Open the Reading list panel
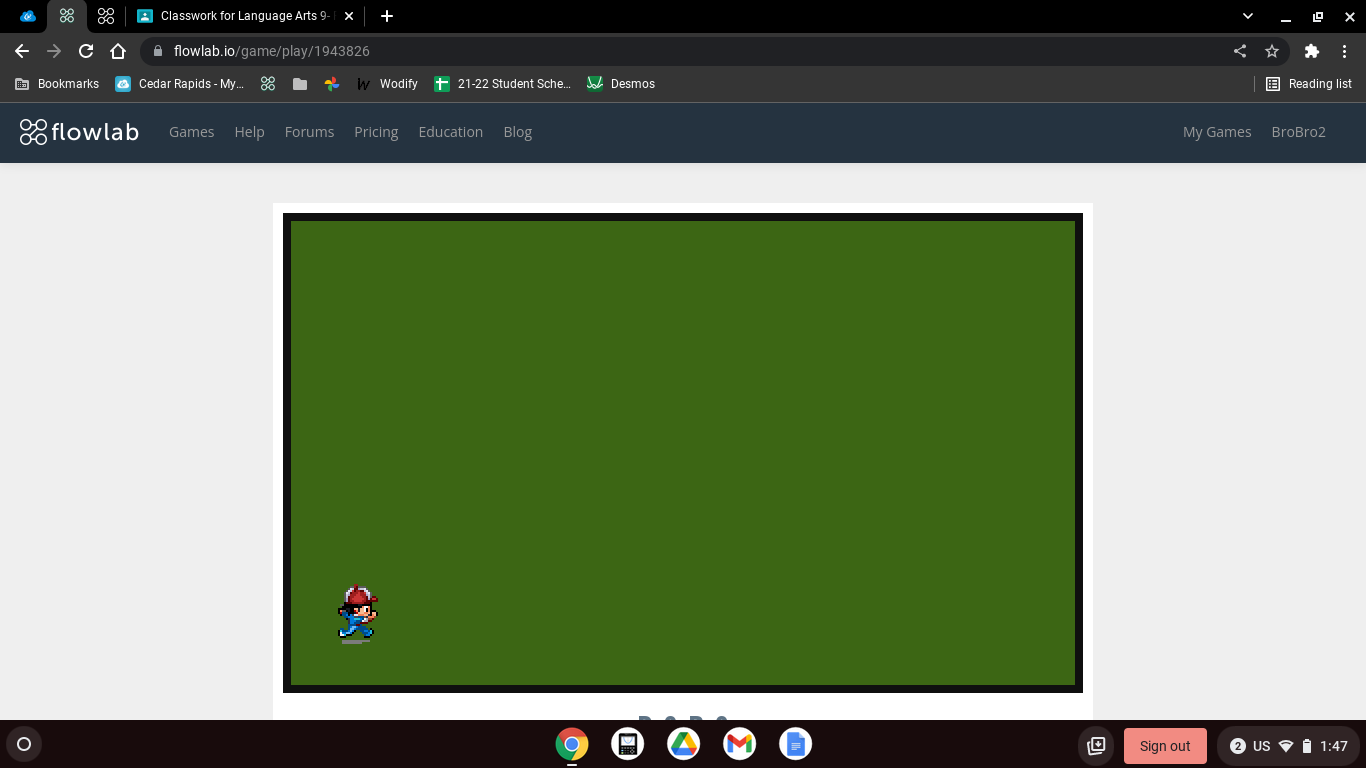The height and width of the screenshot is (768, 1366). tap(1309, 84)
